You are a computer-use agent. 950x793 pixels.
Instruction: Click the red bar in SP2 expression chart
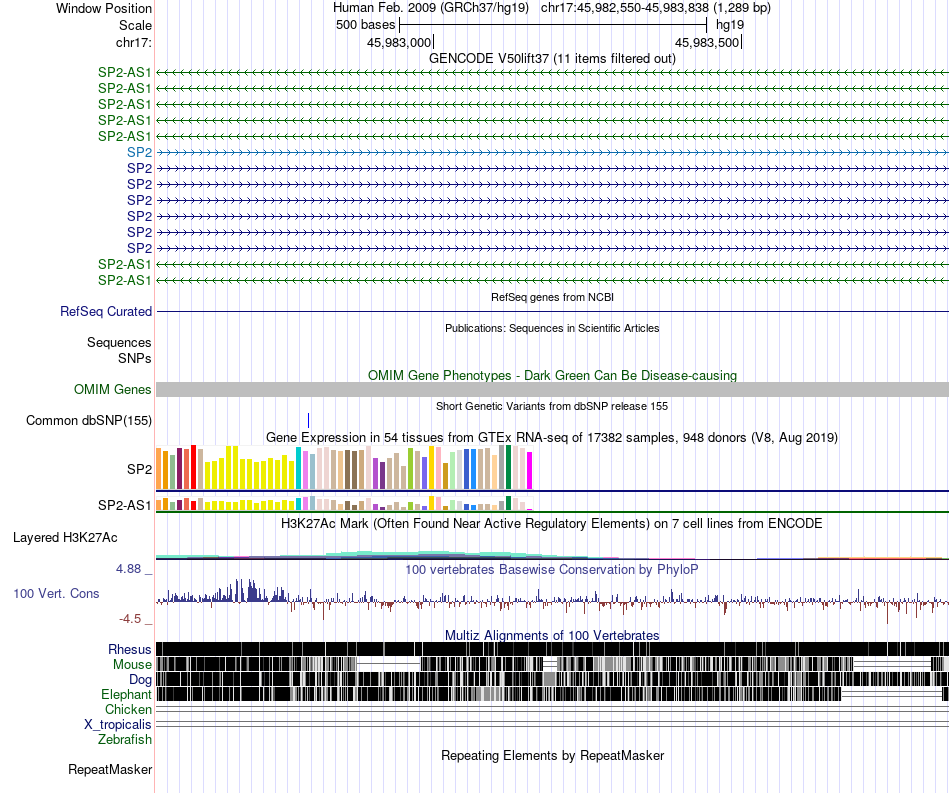(193, 467)
